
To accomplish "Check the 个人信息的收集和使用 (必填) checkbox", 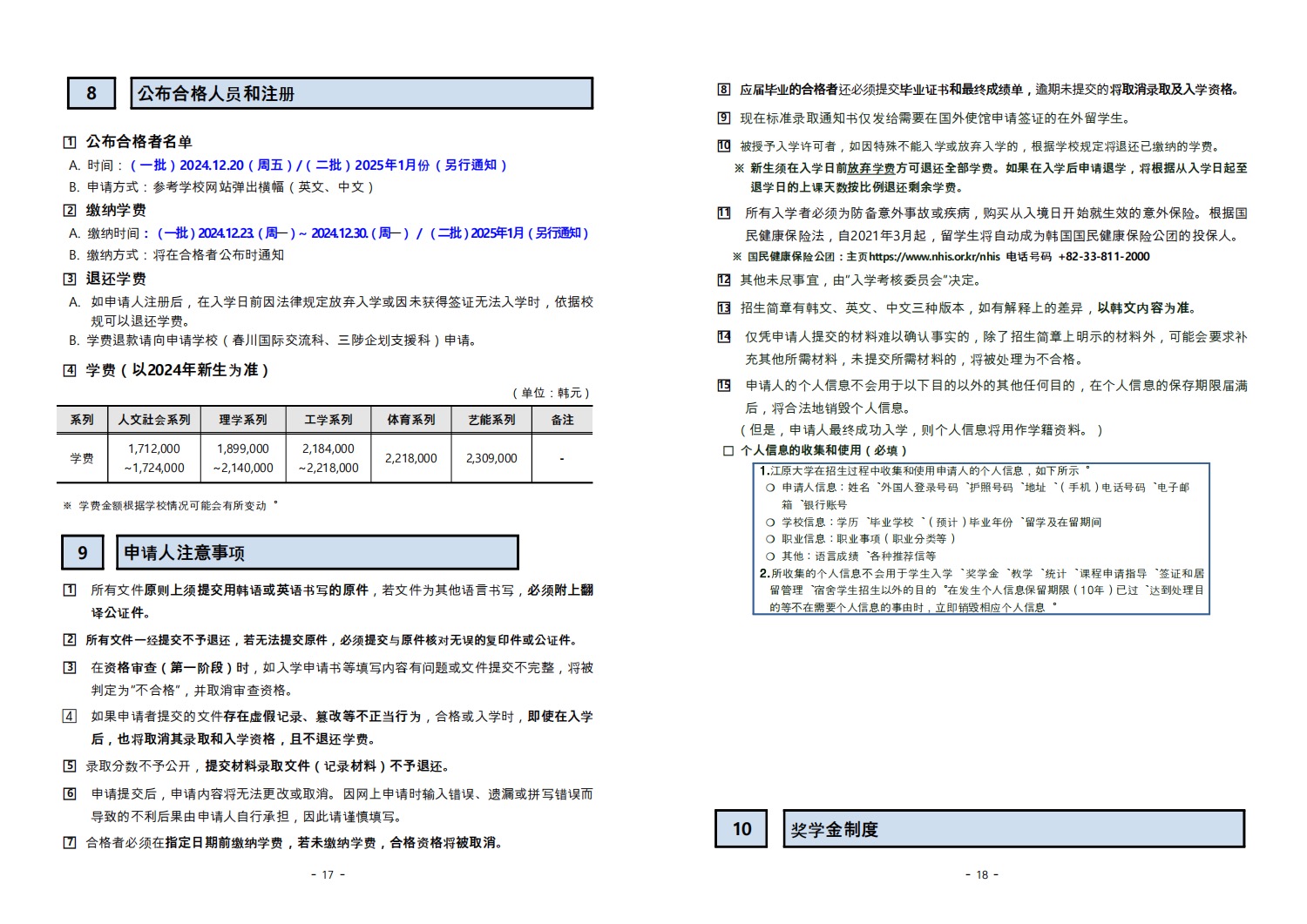I will coord(728,451).
